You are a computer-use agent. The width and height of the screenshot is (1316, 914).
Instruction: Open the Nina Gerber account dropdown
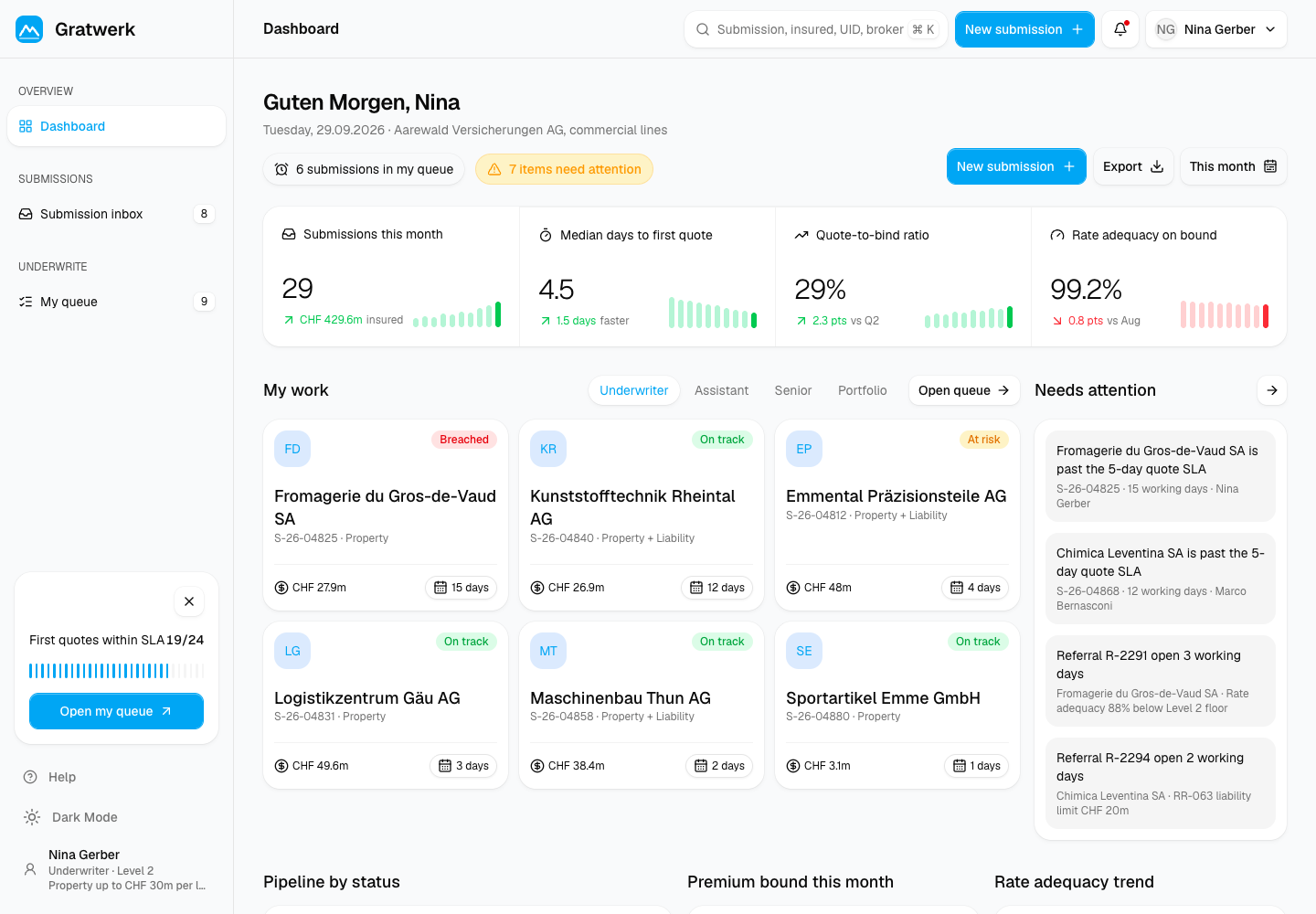1216,29
